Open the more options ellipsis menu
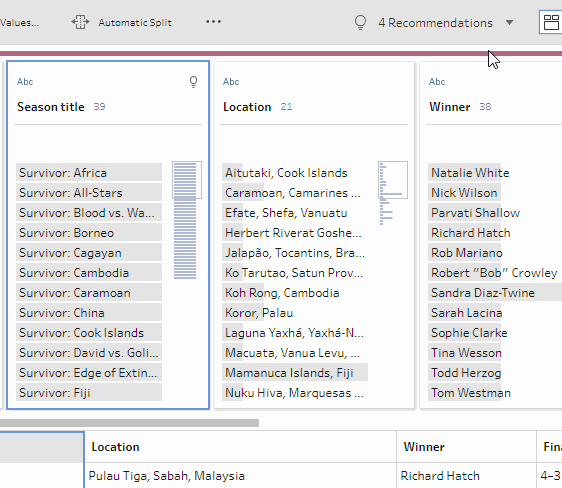 click(213, 22)
